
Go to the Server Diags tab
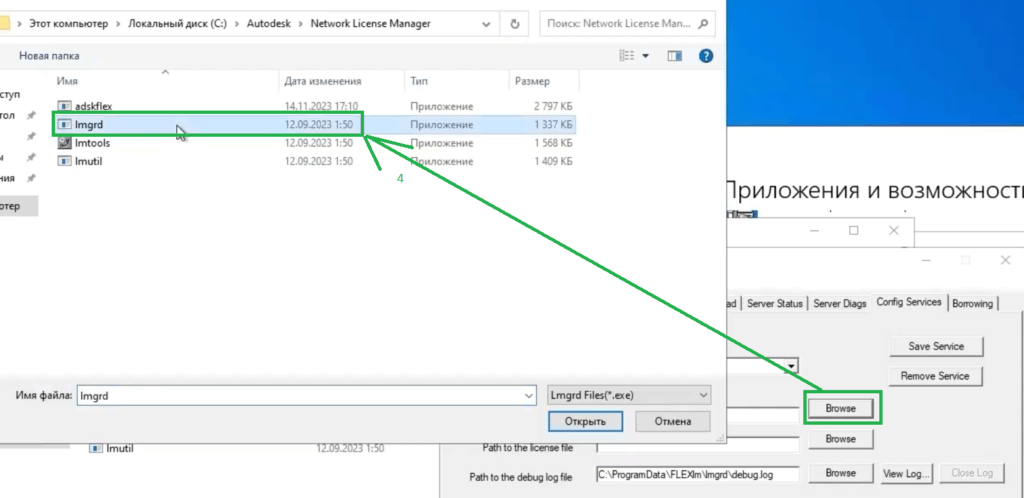coord(840,303)
